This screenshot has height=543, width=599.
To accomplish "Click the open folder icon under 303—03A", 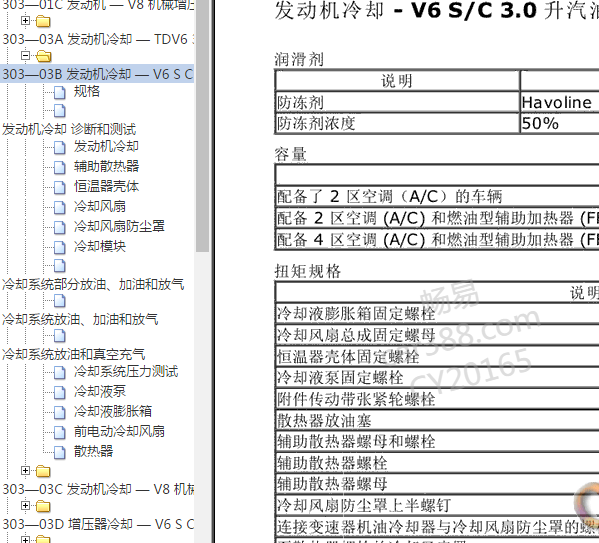I will [x=43, y=57].
